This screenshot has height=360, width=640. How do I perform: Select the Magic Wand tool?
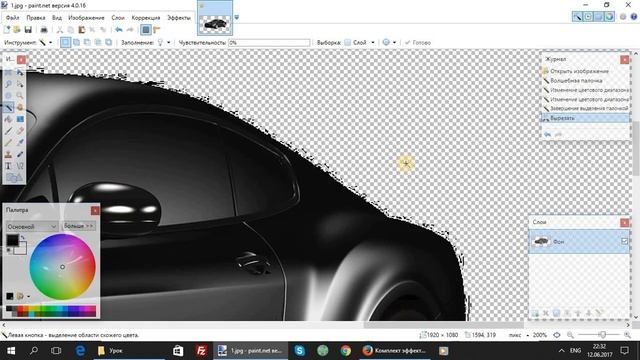point(9,107)
